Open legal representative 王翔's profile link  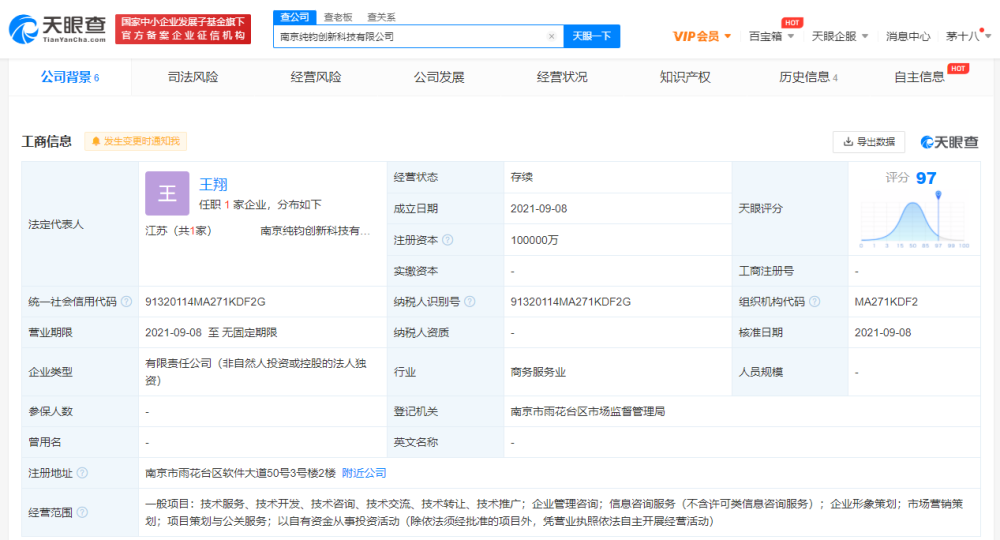[x=214, y=184]
